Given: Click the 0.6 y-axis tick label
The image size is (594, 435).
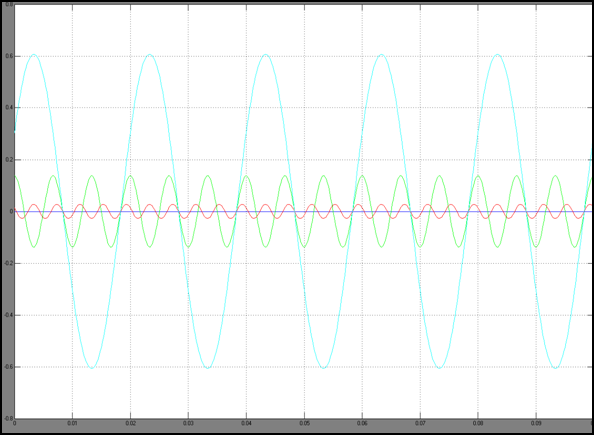Looking at the screenshot, I should tap(8, 56).
